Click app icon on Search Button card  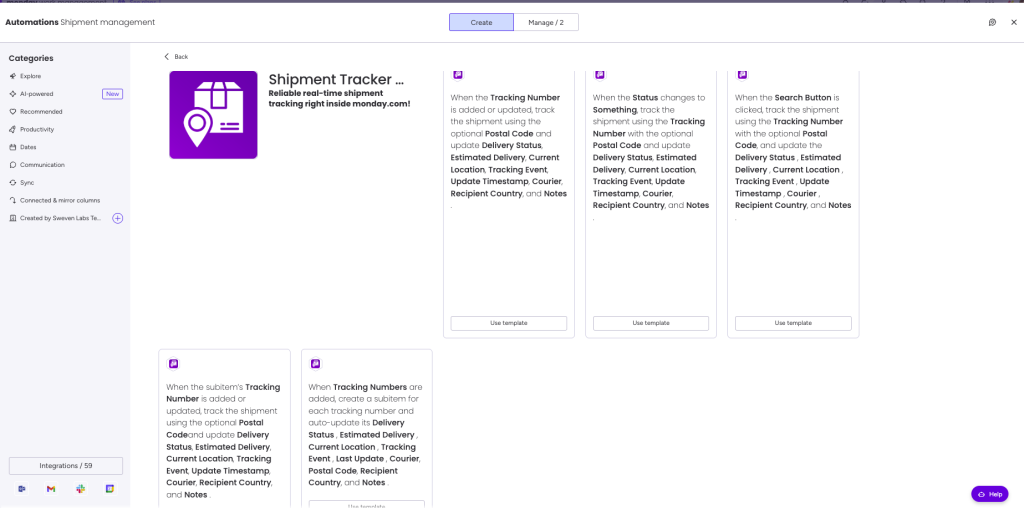coord(743,74)
